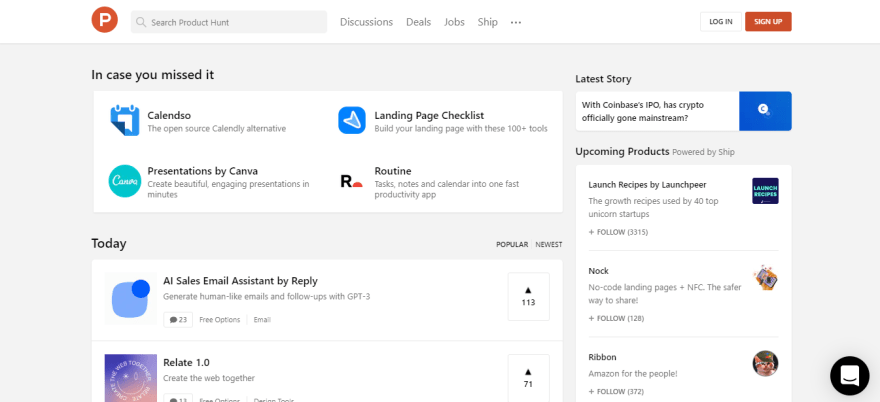Click the Powered by Ship link
Screen dimensions: 880x402
click(x=703, y=152)
